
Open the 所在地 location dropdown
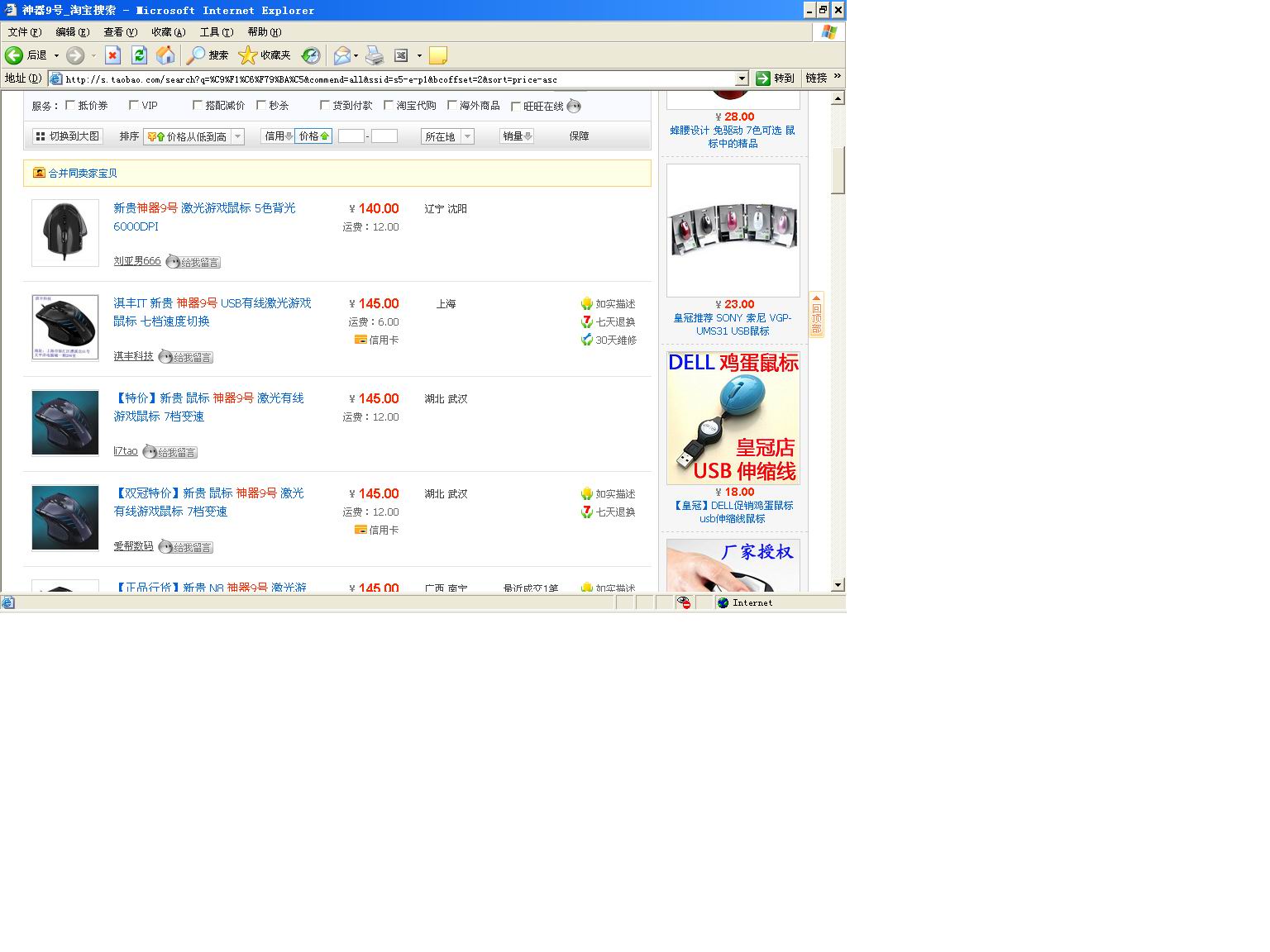pos(447,136)
